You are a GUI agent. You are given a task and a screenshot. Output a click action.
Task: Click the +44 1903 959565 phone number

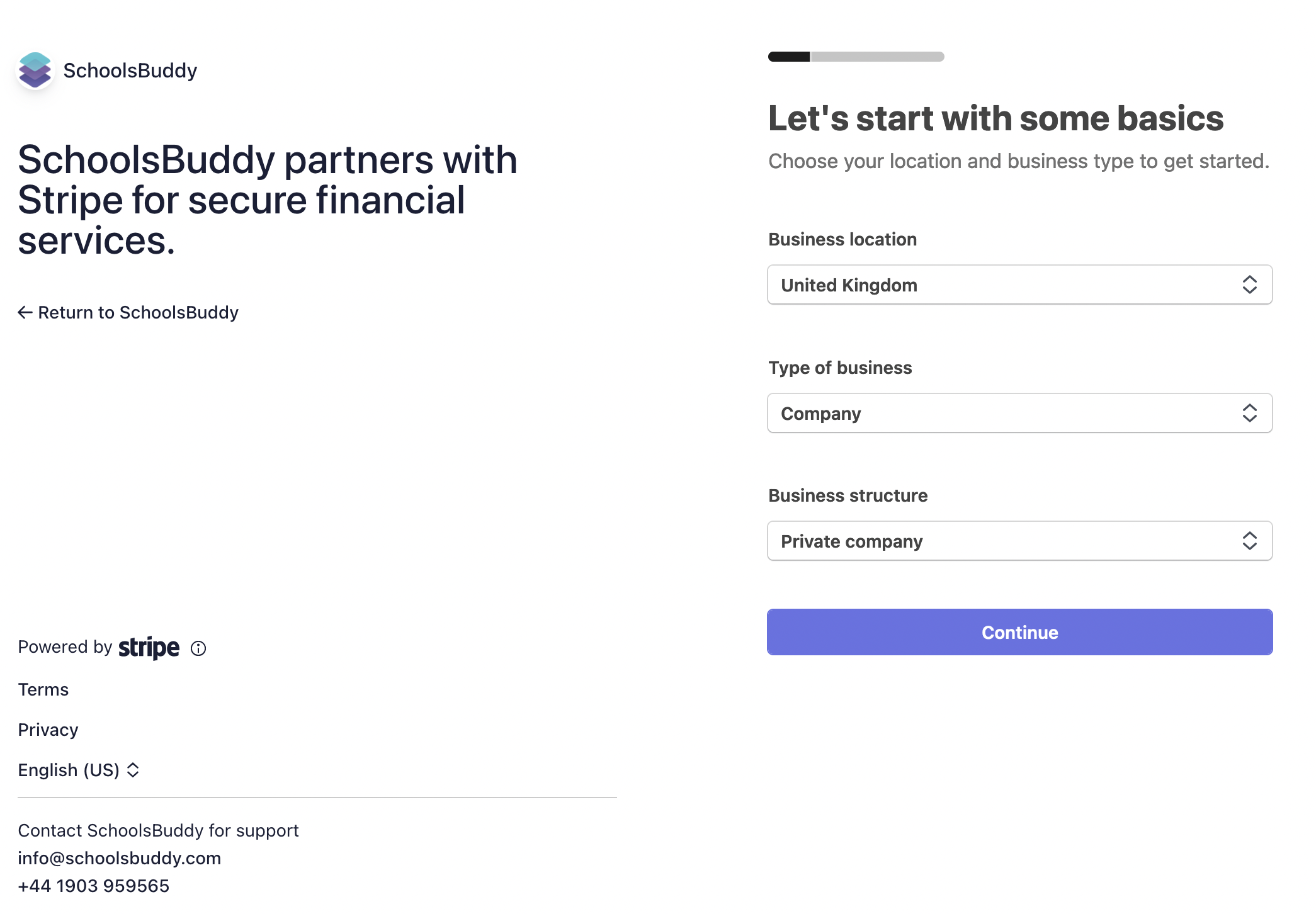click(94, 886)
